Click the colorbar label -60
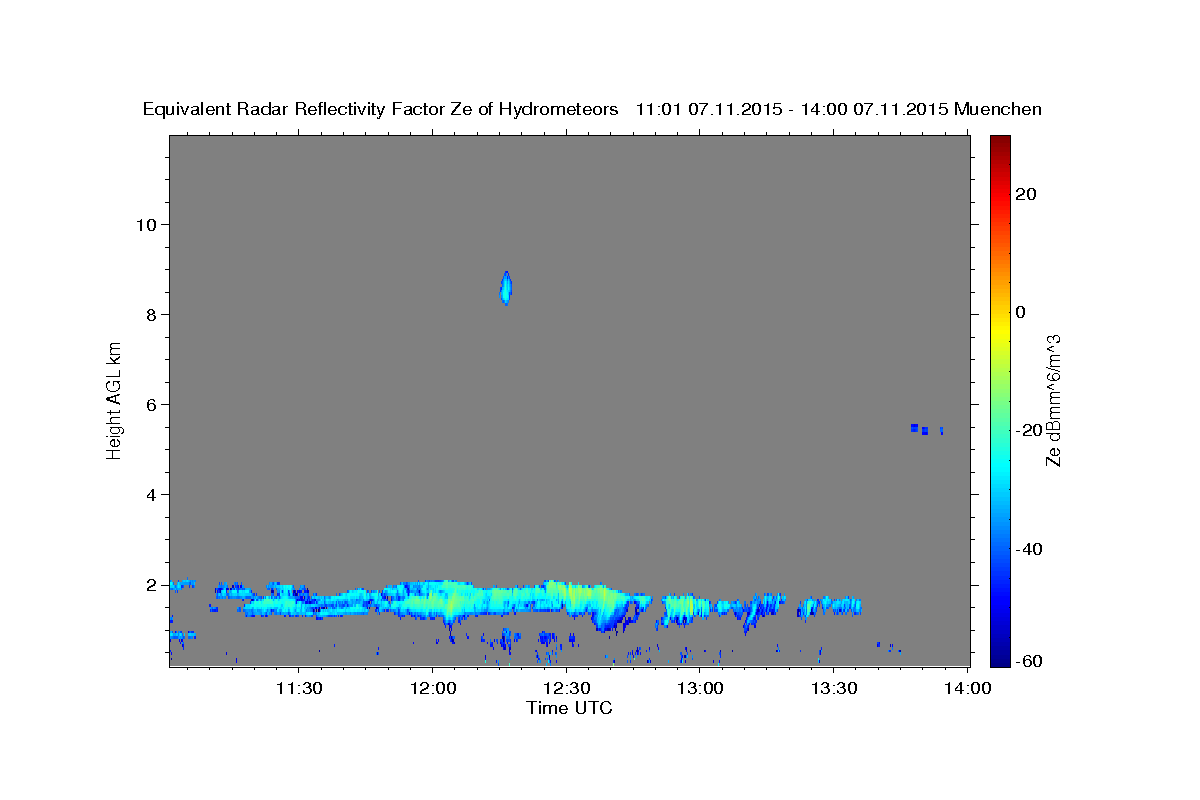1200x800 pixels. tap(1028, 661)
